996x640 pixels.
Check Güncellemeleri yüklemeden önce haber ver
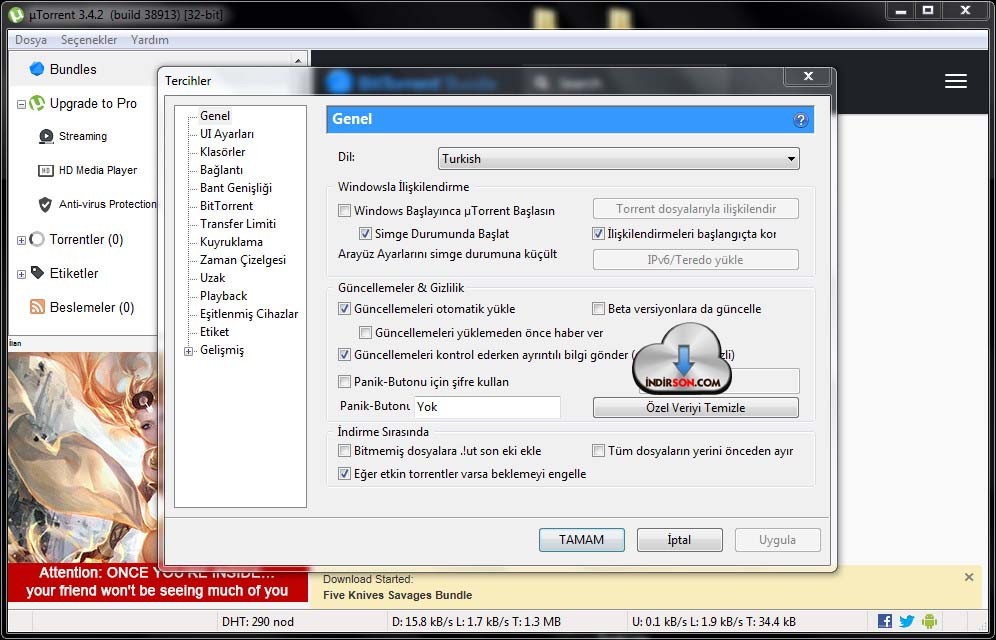coord(365,333)
